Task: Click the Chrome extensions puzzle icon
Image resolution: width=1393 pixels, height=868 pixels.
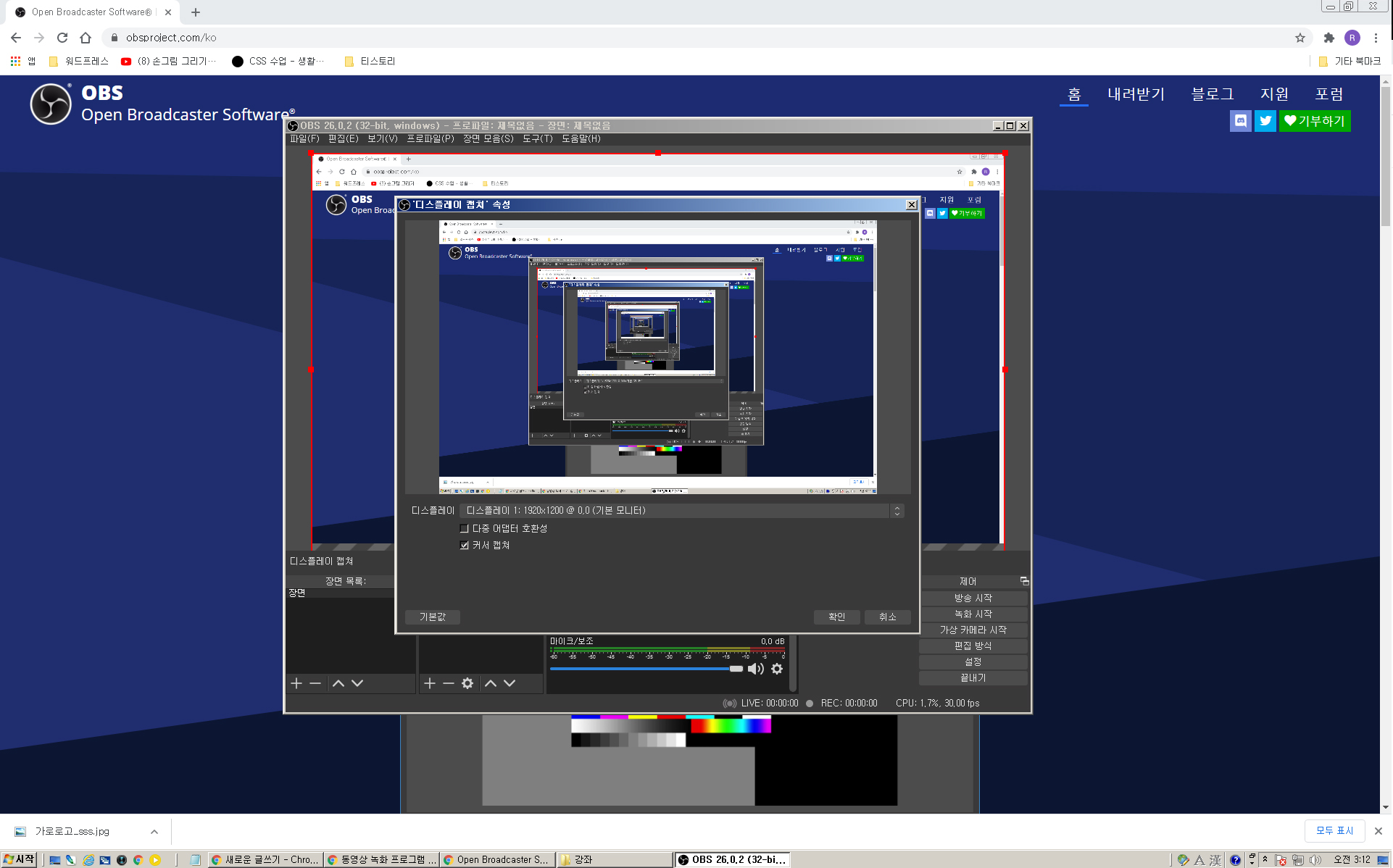Action: 1328,38
